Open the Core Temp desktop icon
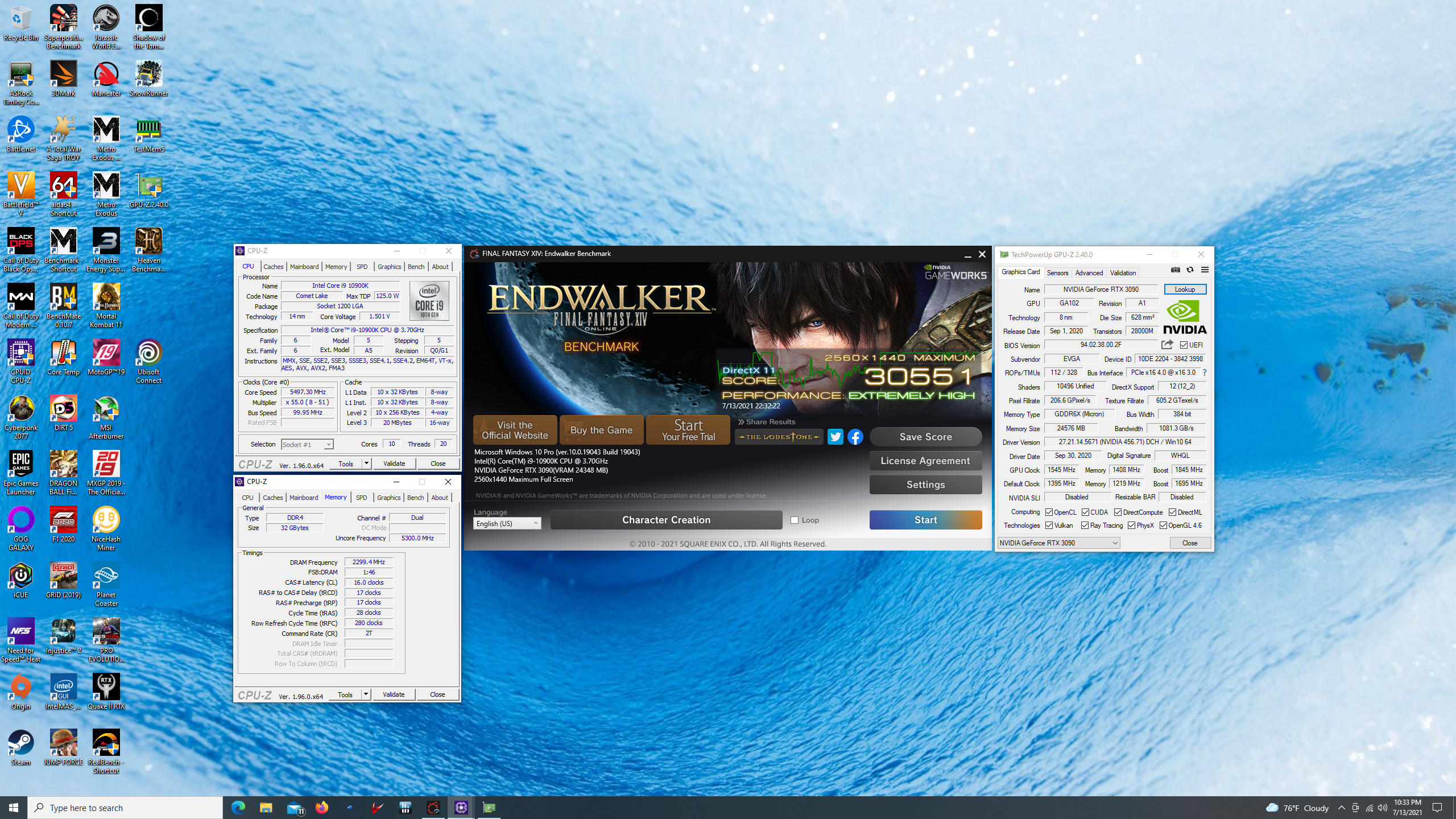Screen dimensions: 1456x819 click(x=63, y=357)
